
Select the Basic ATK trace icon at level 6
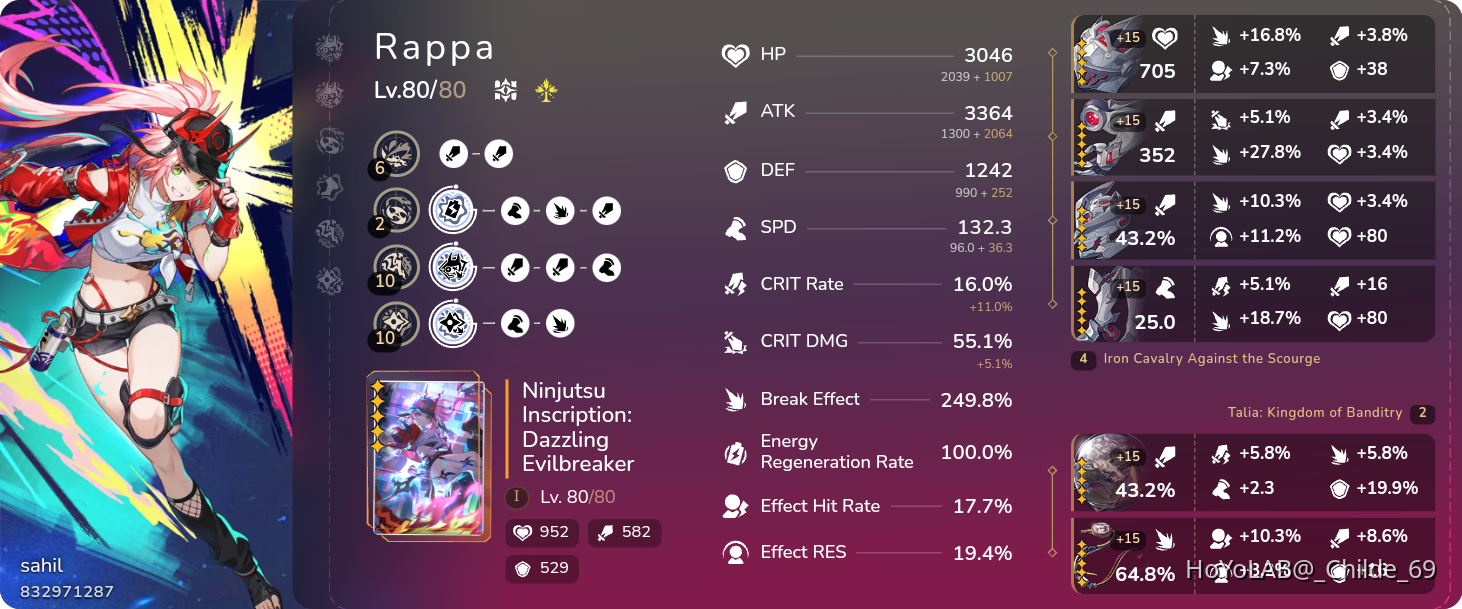tap(395, 154)
